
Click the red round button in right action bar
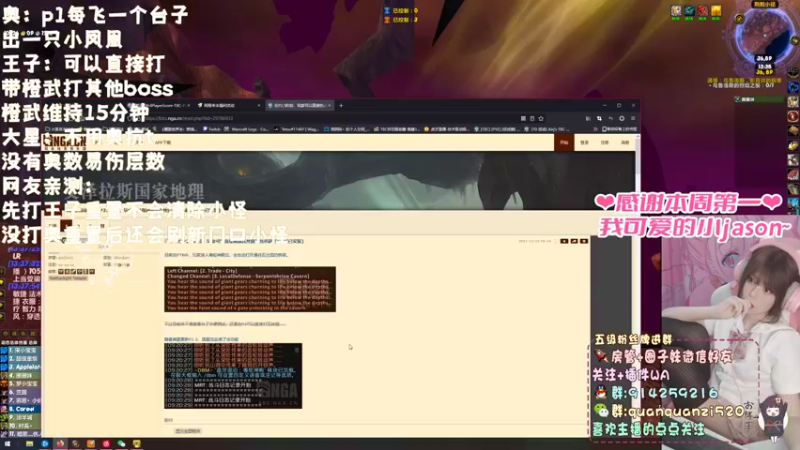(793, 116)
